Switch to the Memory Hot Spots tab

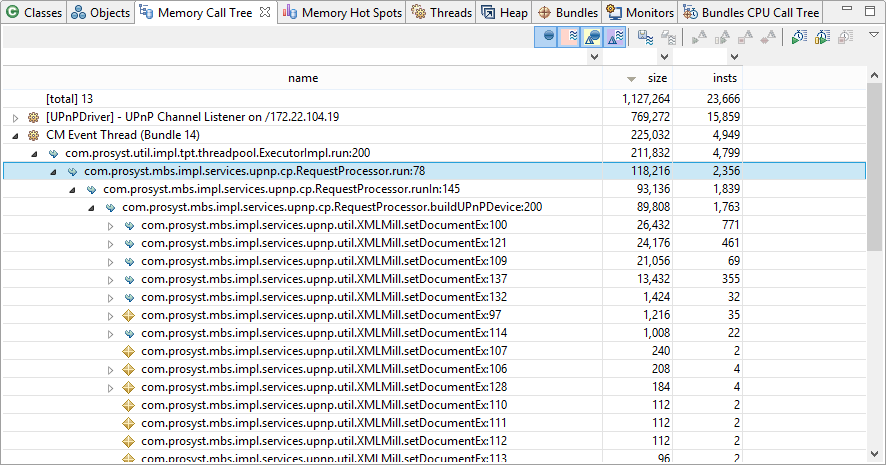pos(342,13)
